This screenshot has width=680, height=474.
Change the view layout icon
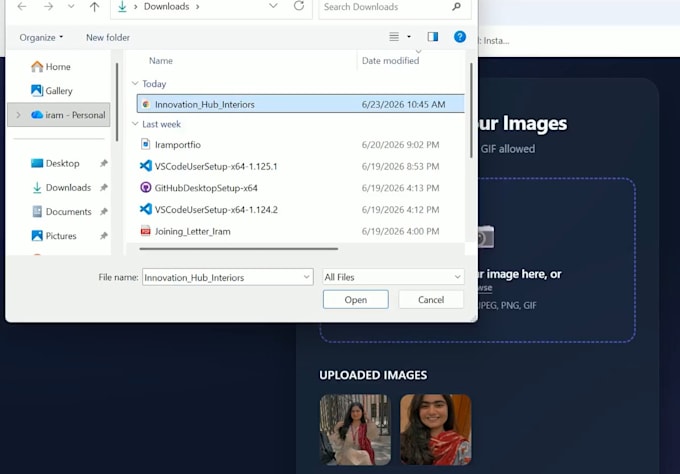pyautogui.click(x=394, y=37)
